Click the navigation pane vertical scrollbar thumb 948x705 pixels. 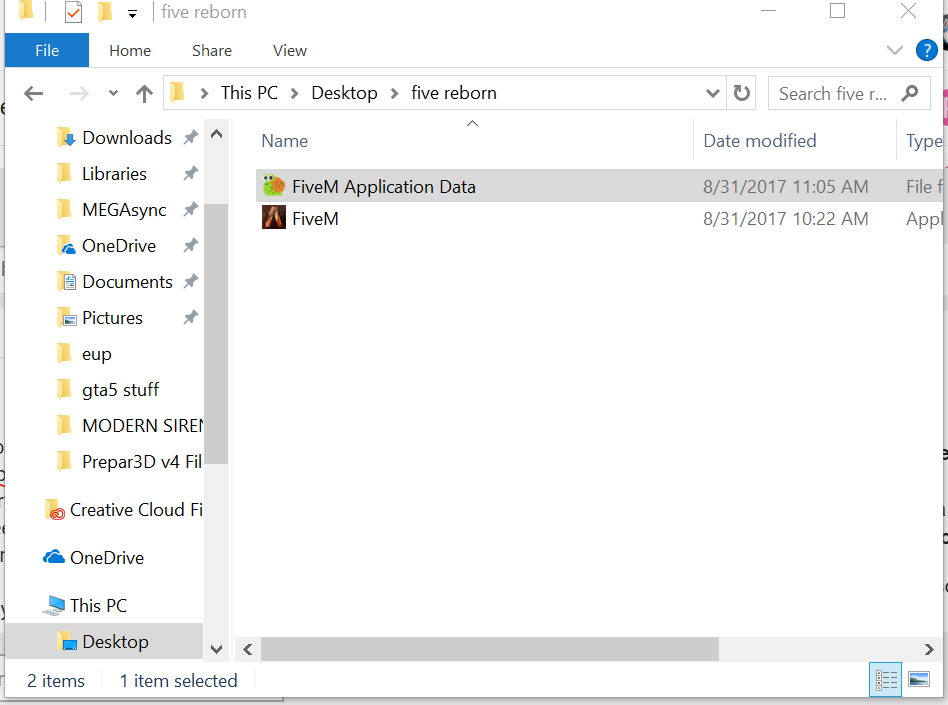coord(216,334)
